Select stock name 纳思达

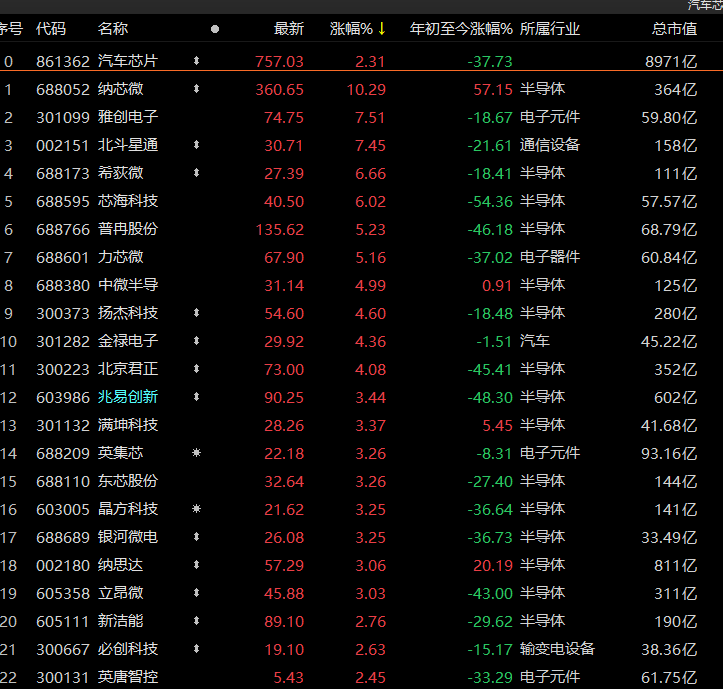pyautogui.click(x=120, y=565)
